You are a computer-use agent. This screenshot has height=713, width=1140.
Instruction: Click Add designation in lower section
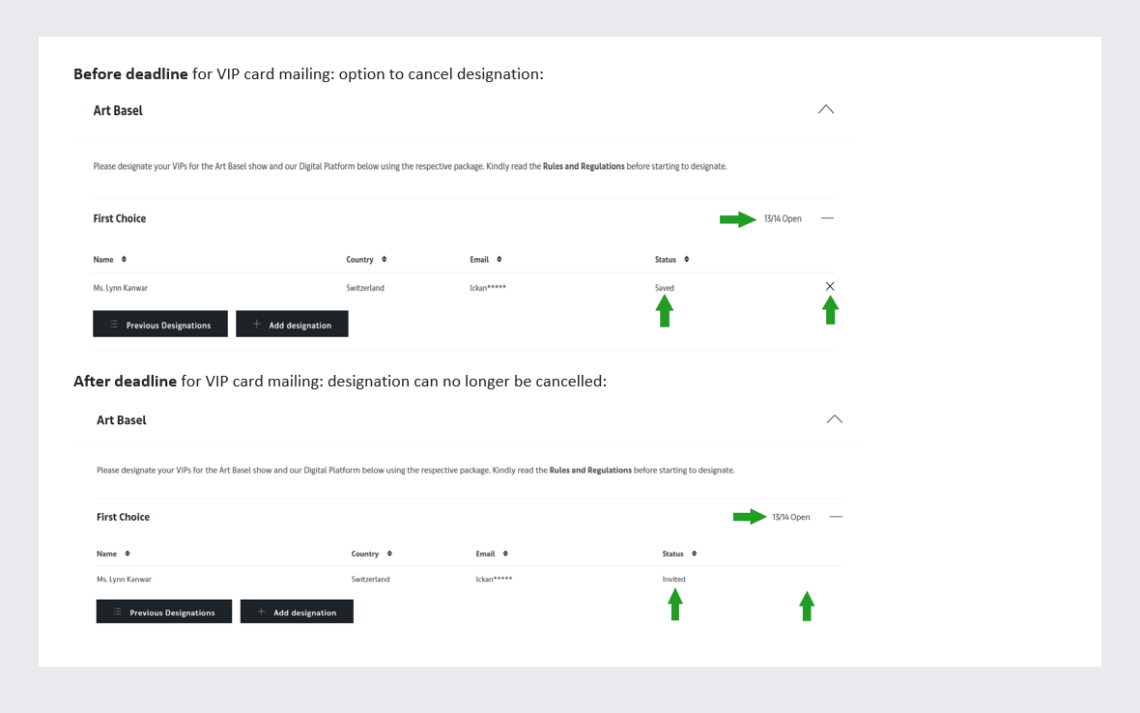tap(297, 611)
